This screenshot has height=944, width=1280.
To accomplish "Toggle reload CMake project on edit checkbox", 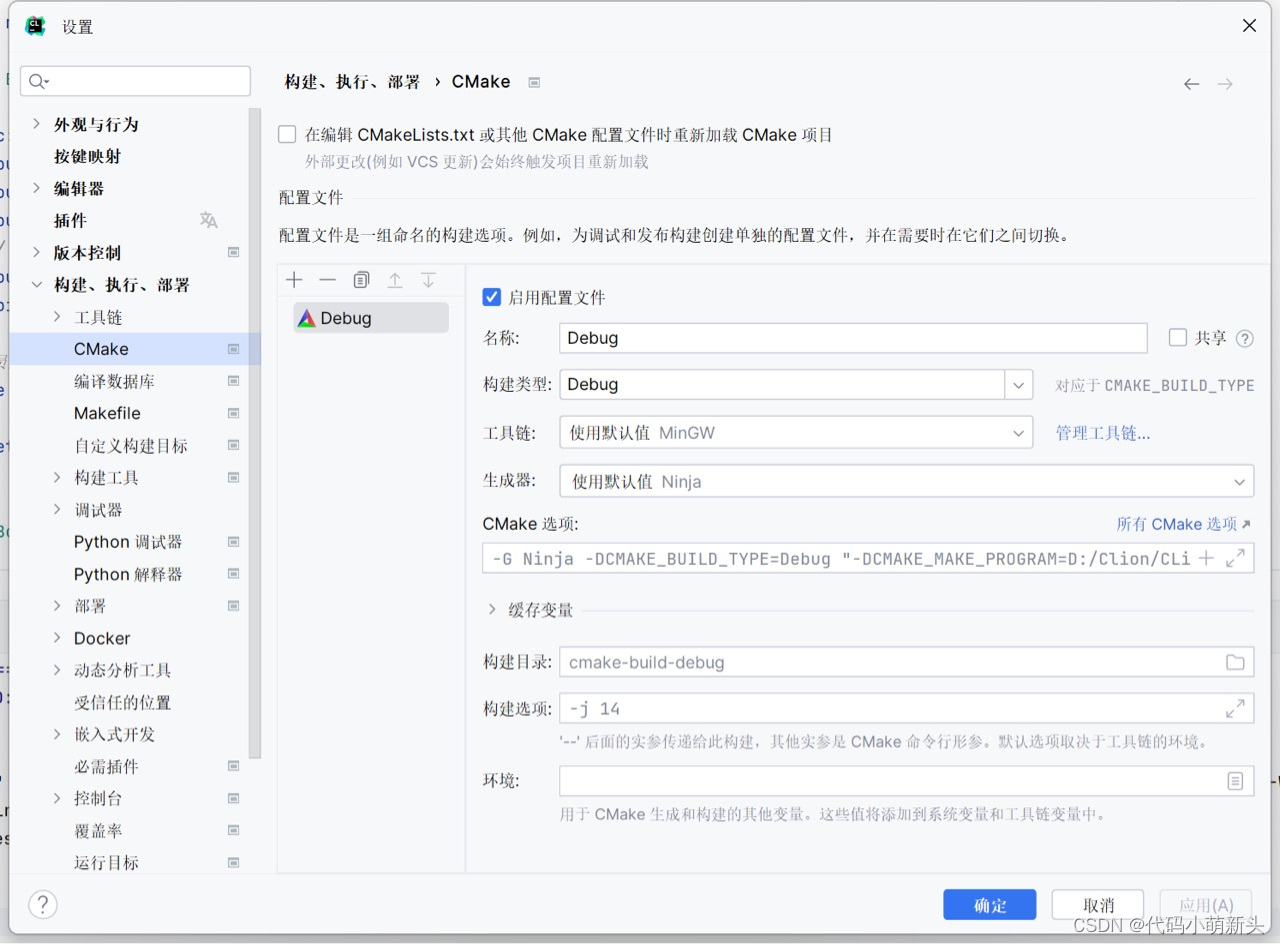I will tap(288, 134).
